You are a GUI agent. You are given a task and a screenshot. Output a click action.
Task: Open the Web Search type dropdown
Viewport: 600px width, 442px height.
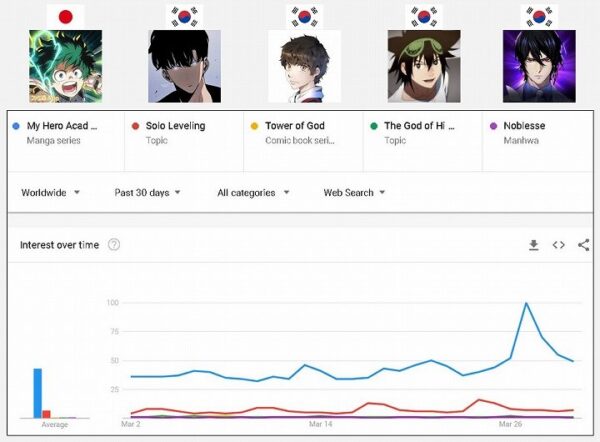tap(354, 192)
